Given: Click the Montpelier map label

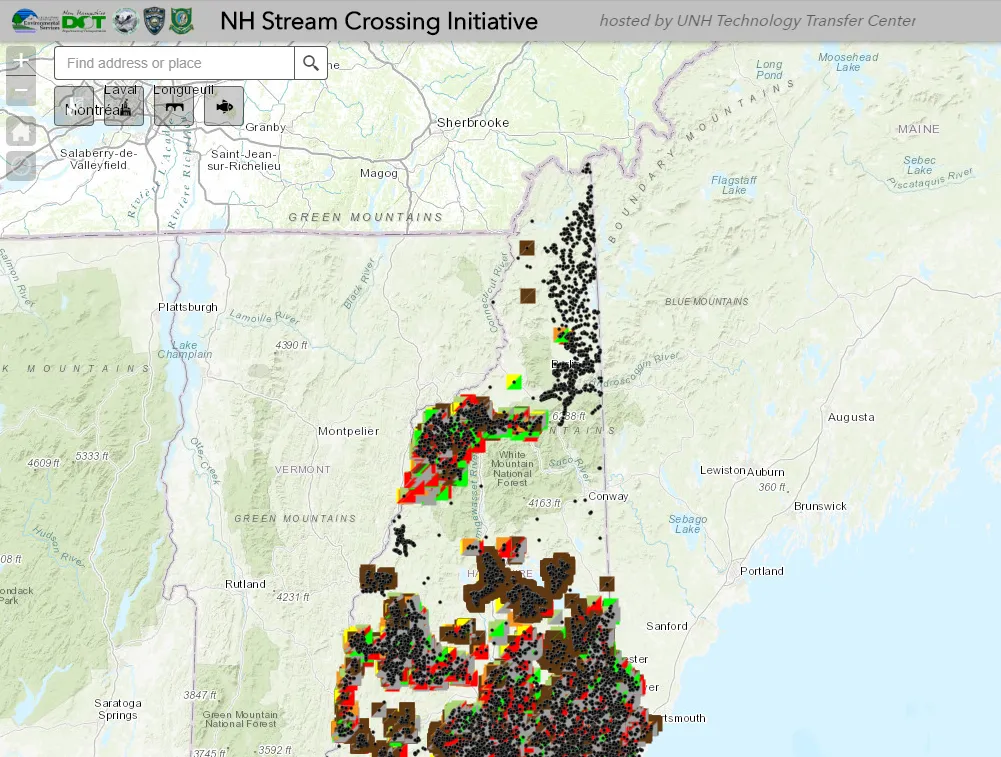Looking at the screenshot, I should point(349,431).
